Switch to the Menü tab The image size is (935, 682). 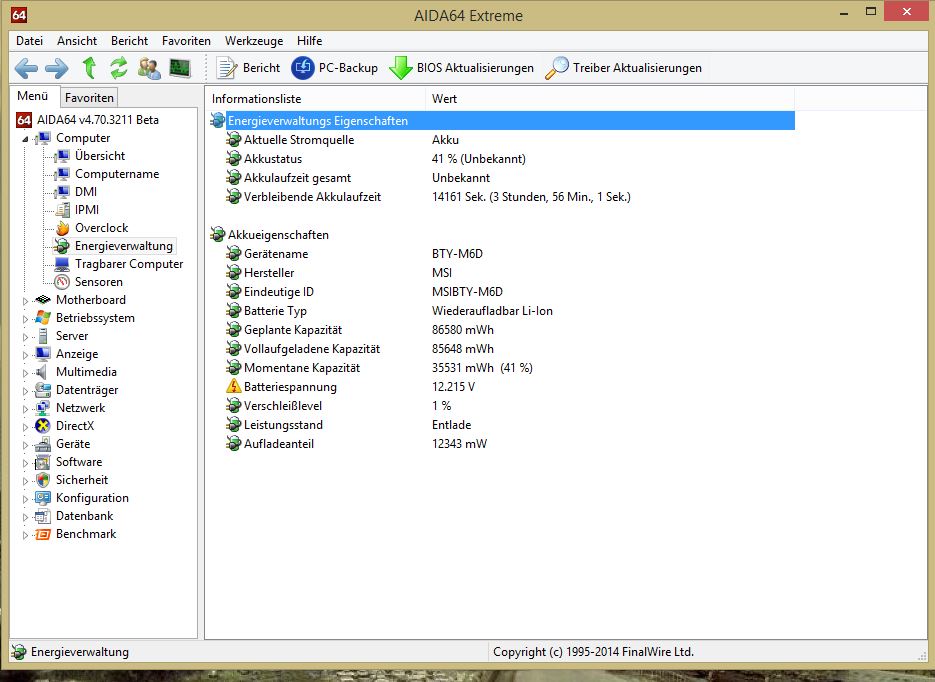pos(33,96)
